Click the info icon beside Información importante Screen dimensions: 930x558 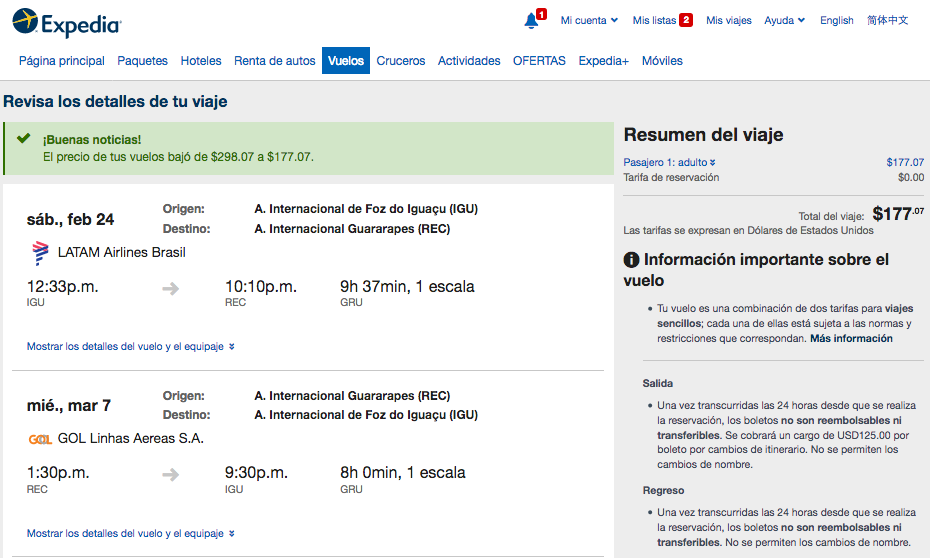pos(631,260)
